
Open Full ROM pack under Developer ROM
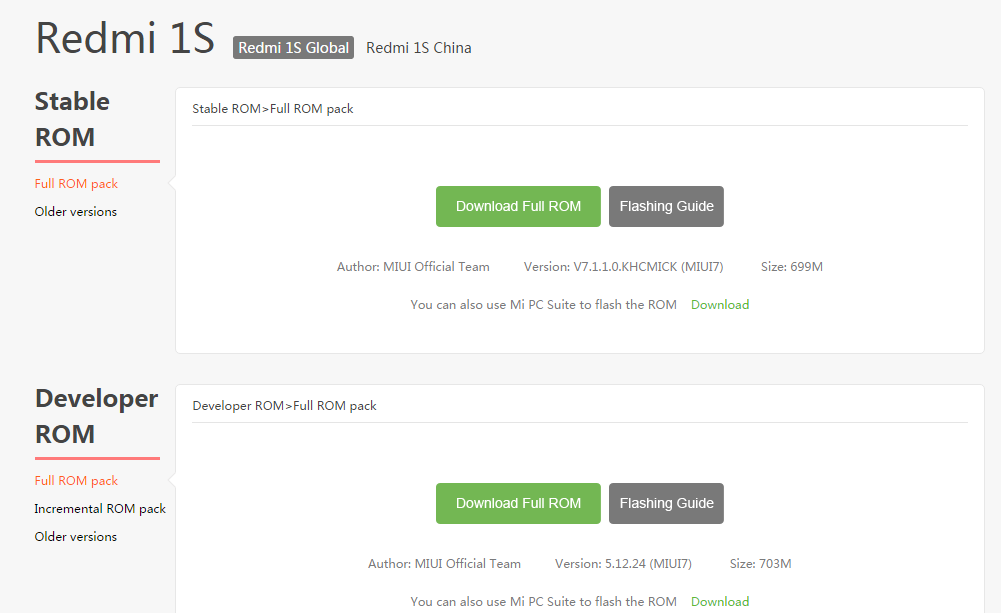tap(76, 481)
